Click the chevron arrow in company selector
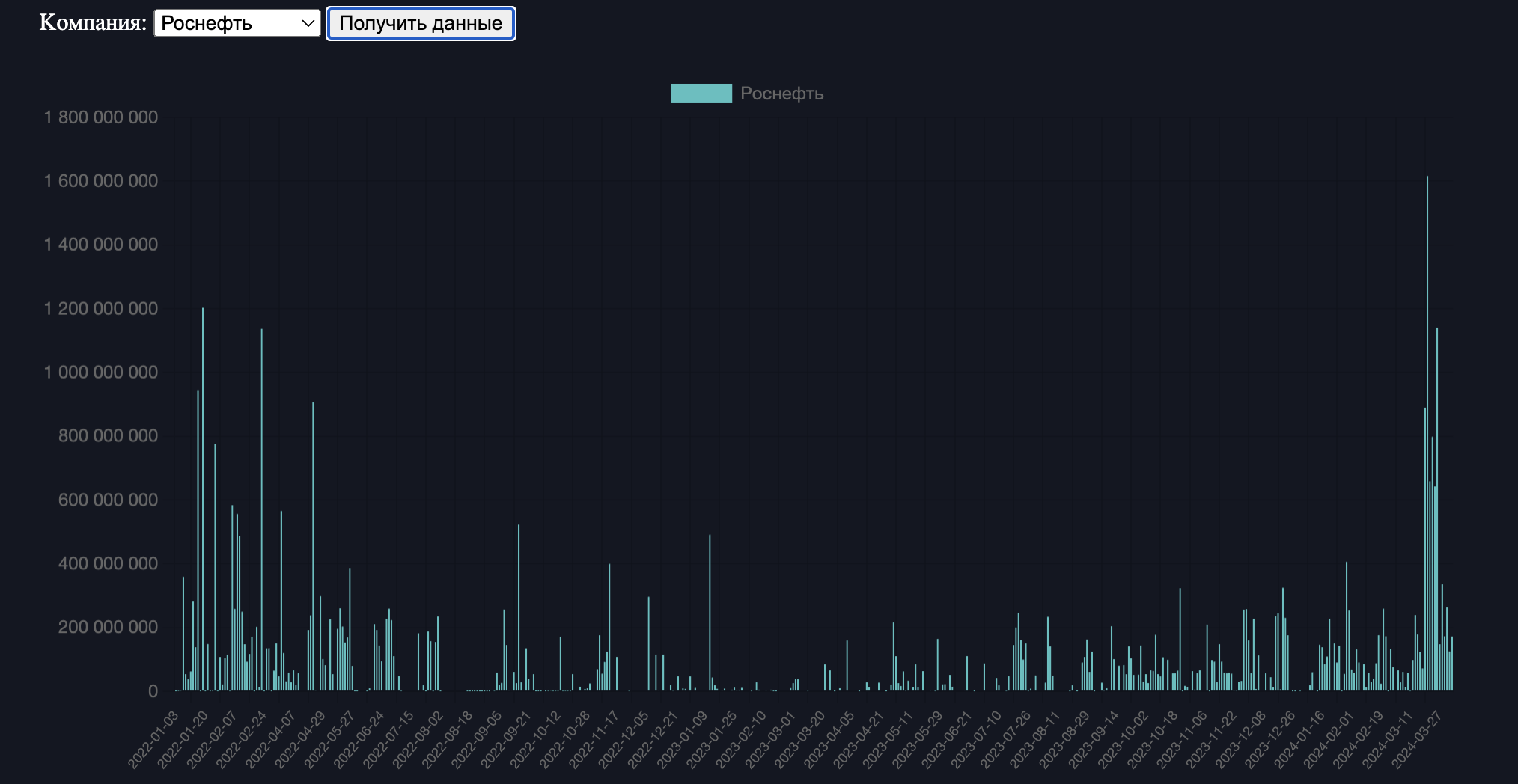The height and width of the screenshot is (784, 1518). 308,23
